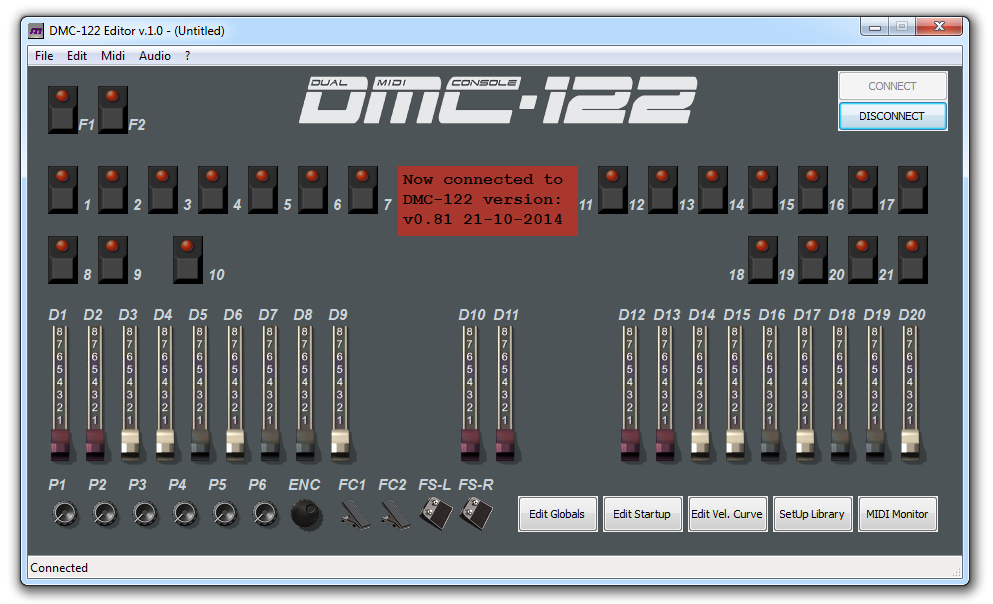Toggle LED button 3
The width and height of the screenshot is (993, 604).
coord(162,189)
